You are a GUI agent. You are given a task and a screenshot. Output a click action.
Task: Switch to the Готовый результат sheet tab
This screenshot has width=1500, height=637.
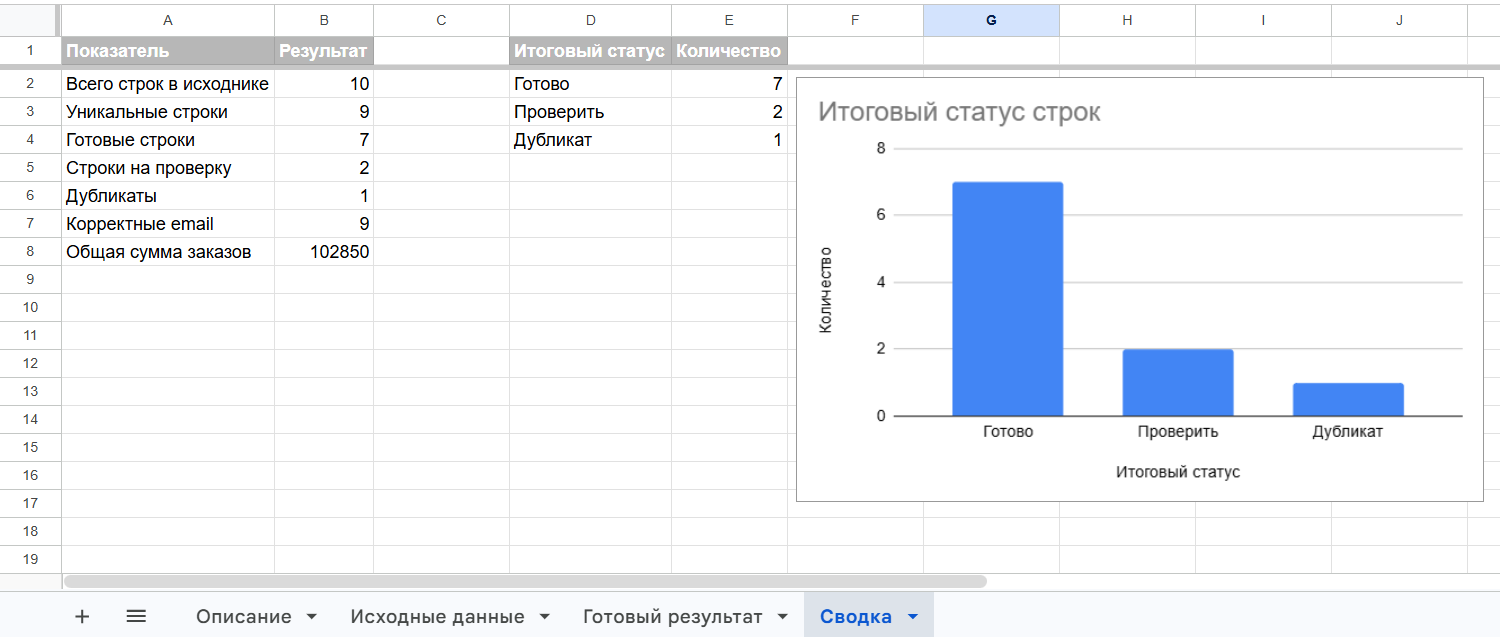(672, 617)
